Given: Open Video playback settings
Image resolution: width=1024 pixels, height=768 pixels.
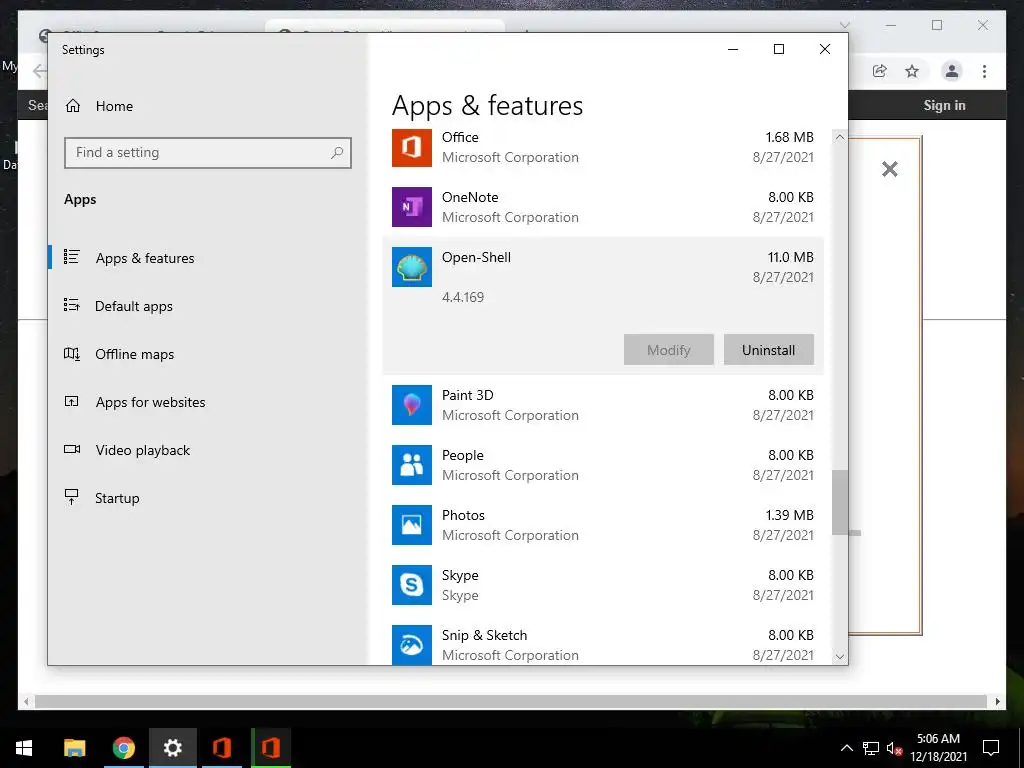Looking at the screenshot, I should click(x=142, y=450).
